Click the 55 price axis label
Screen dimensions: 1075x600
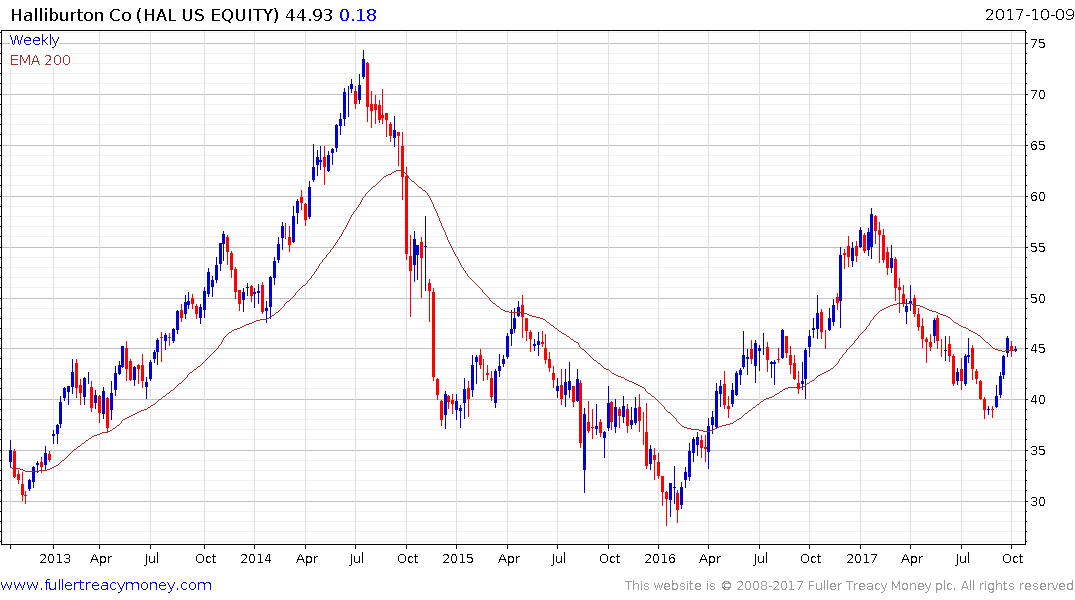[x=1037, y=248]
